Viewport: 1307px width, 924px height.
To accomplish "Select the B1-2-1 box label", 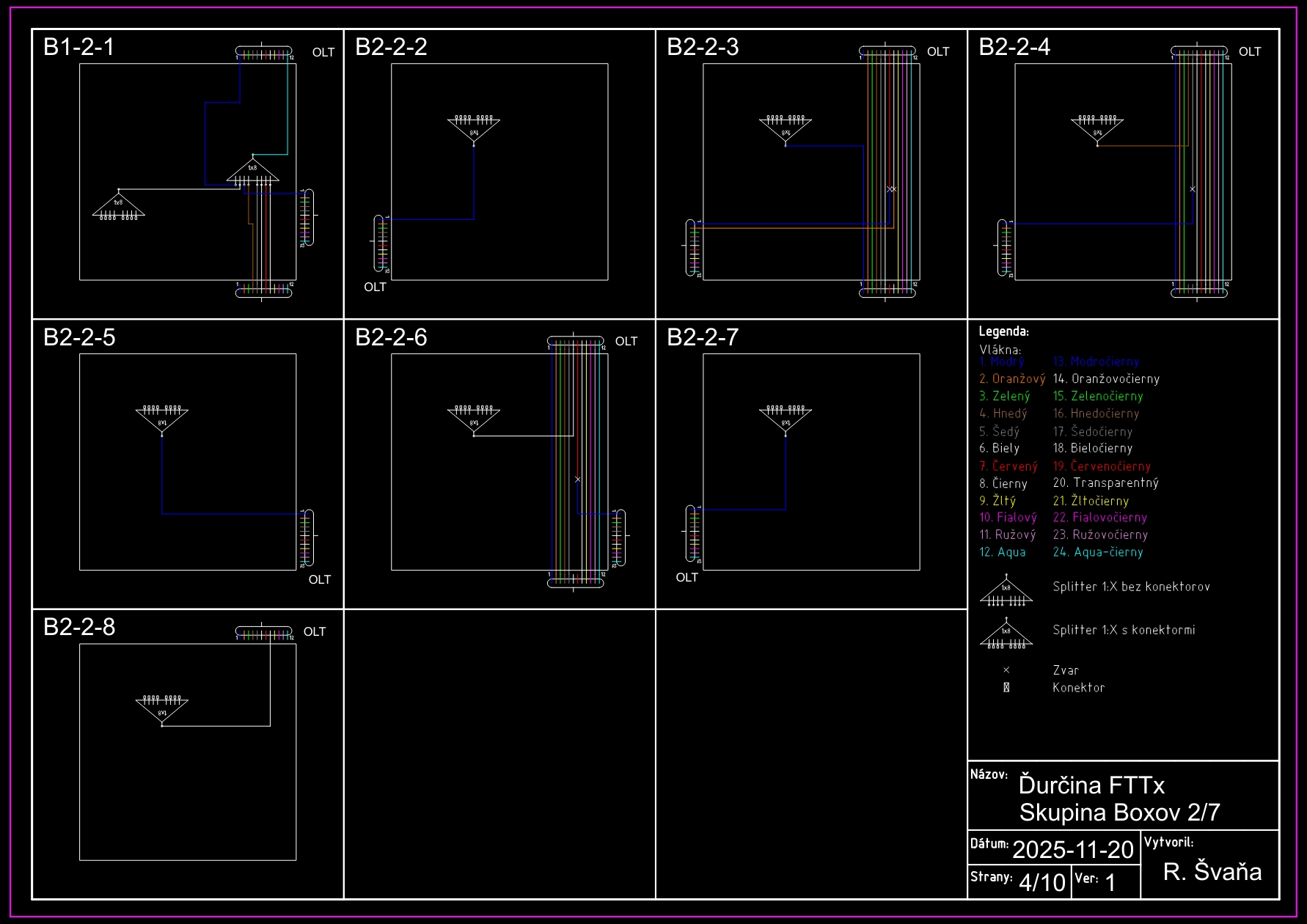I will point(78,47).
